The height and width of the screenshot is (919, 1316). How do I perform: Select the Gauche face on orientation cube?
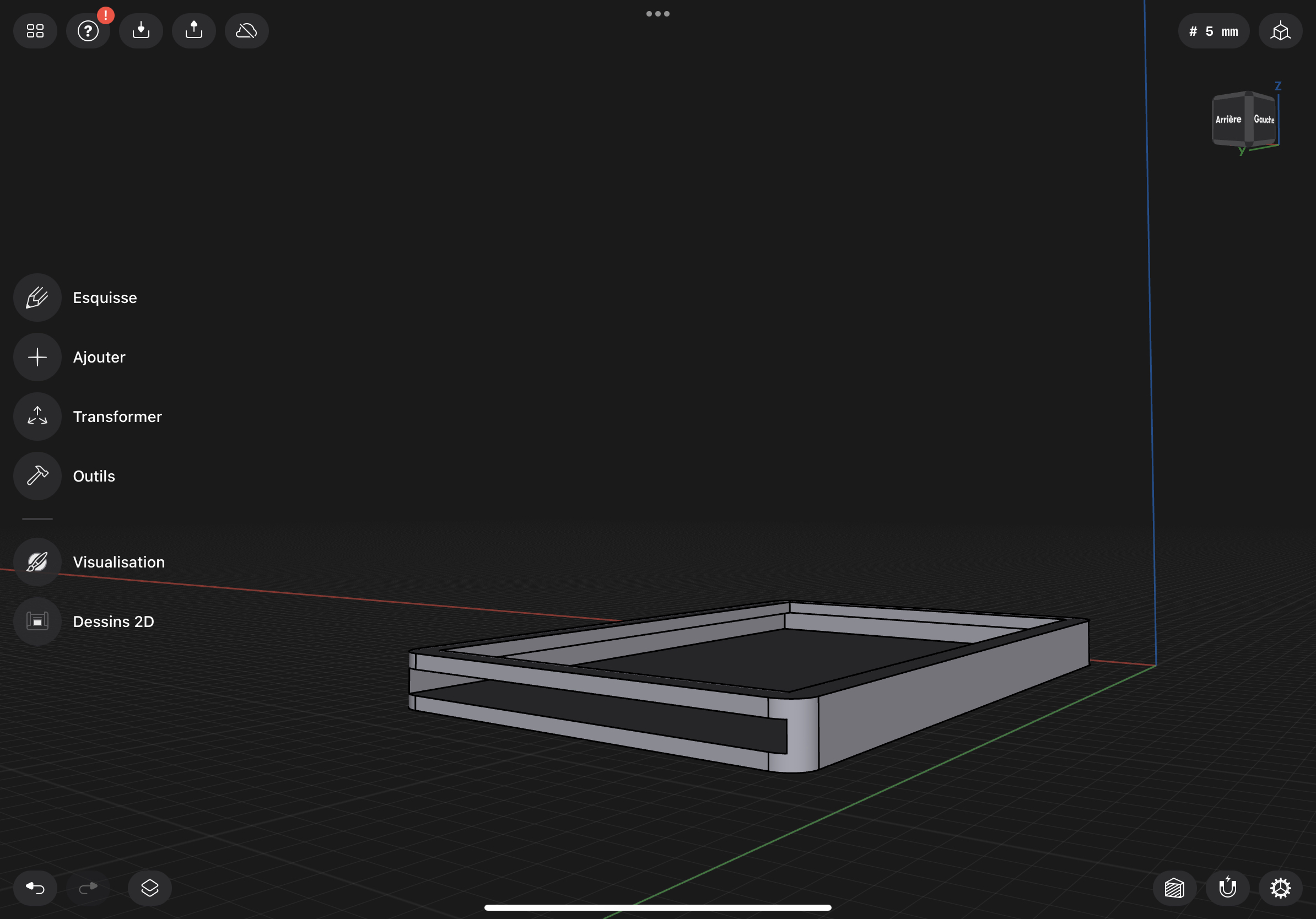(x=1264, y=119)
